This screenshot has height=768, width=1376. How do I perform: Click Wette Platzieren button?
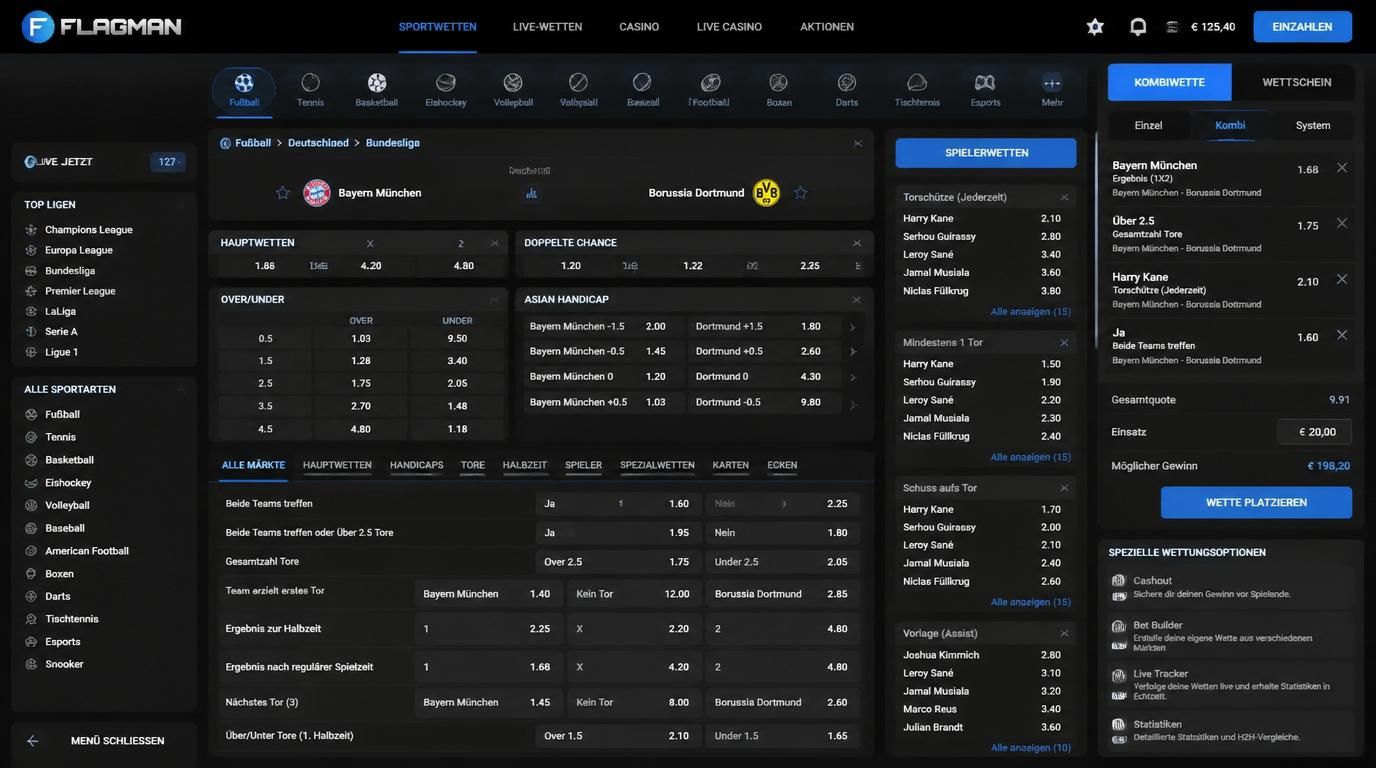click(x=1256, y=503)
